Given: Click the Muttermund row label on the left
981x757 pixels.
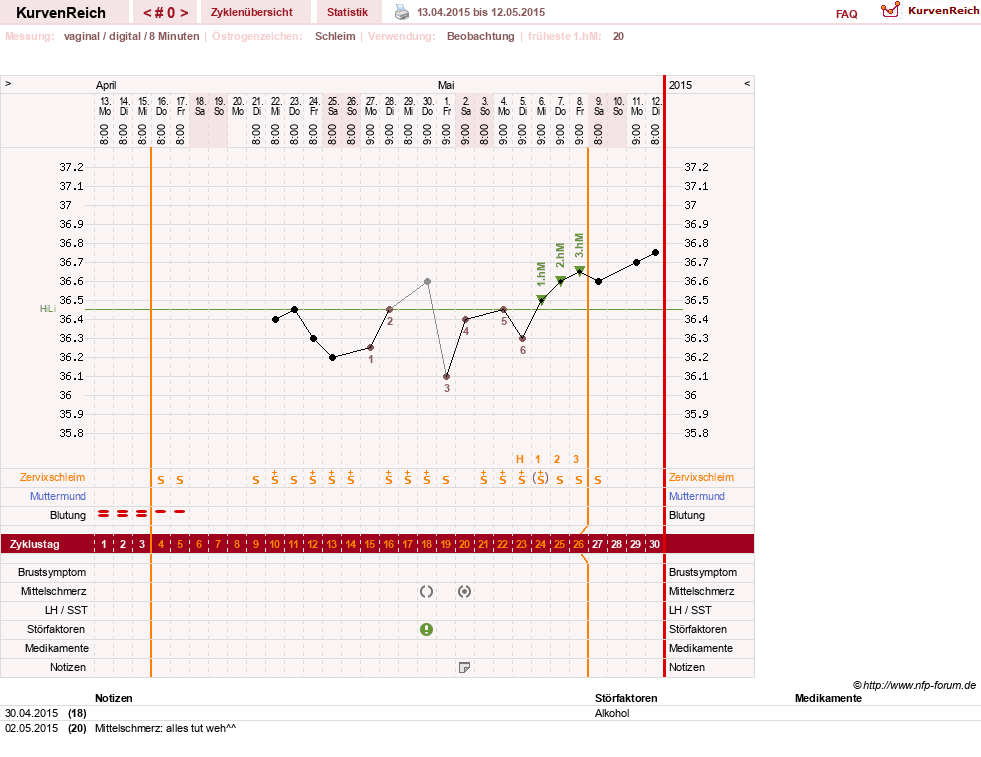Looking at the screenshot, I should click(x=58, y=496).
